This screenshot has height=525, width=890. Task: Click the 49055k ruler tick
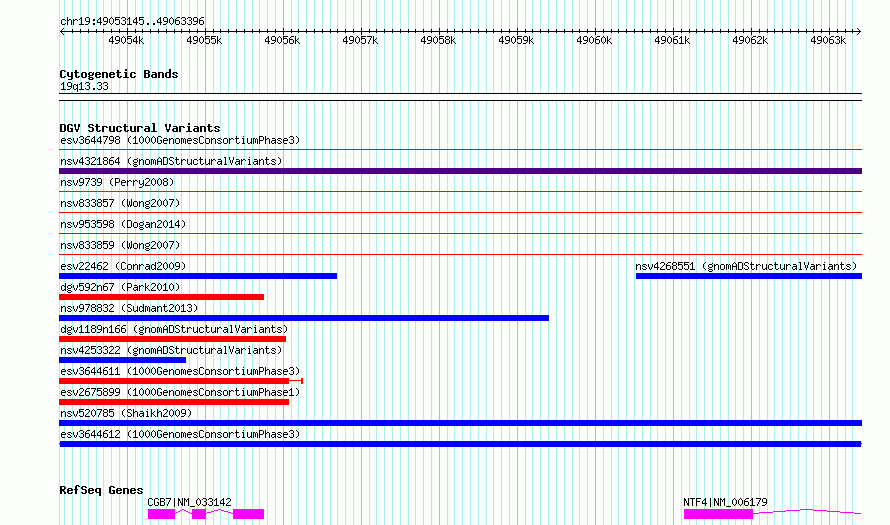click(x=204, y=40)
